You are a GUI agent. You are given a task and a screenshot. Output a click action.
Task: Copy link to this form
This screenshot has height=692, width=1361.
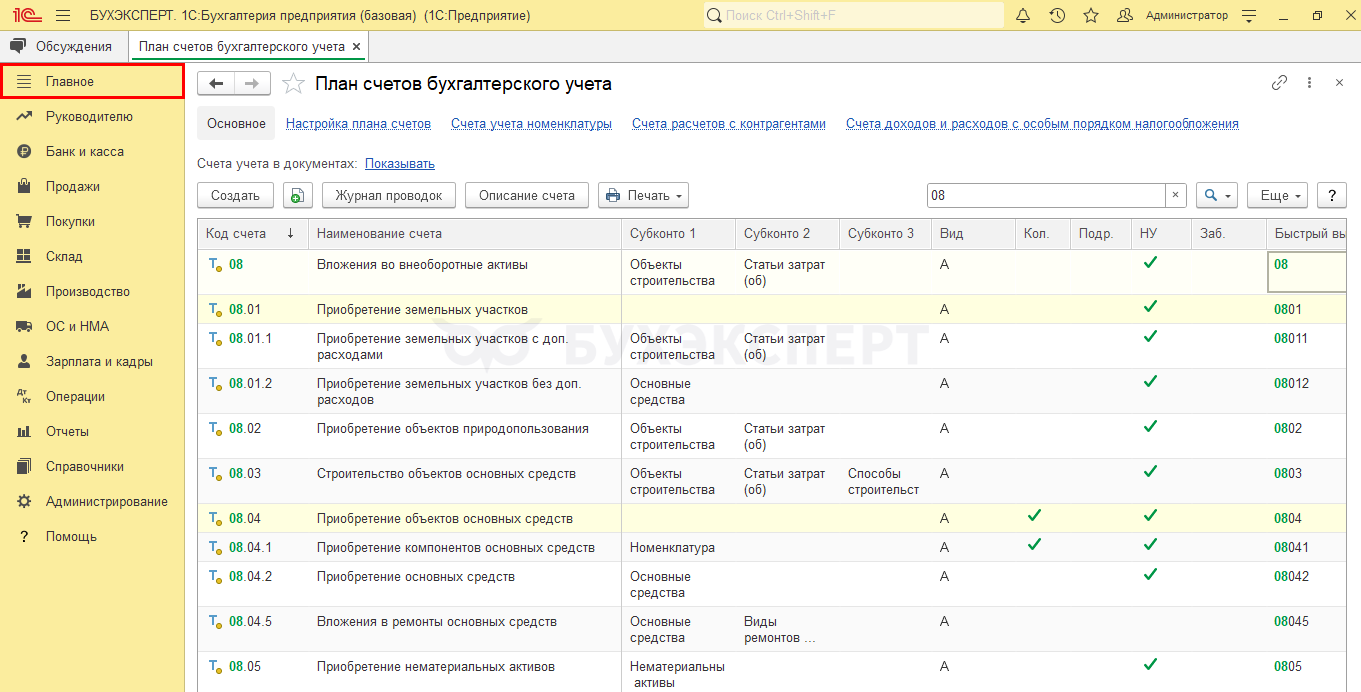click(1279, 83)
